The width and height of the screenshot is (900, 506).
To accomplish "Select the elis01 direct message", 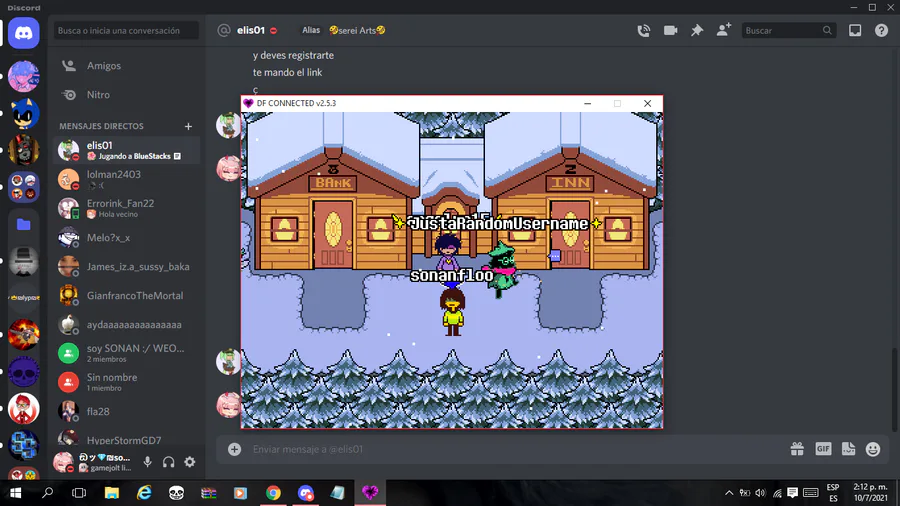I will coord(126,150).
